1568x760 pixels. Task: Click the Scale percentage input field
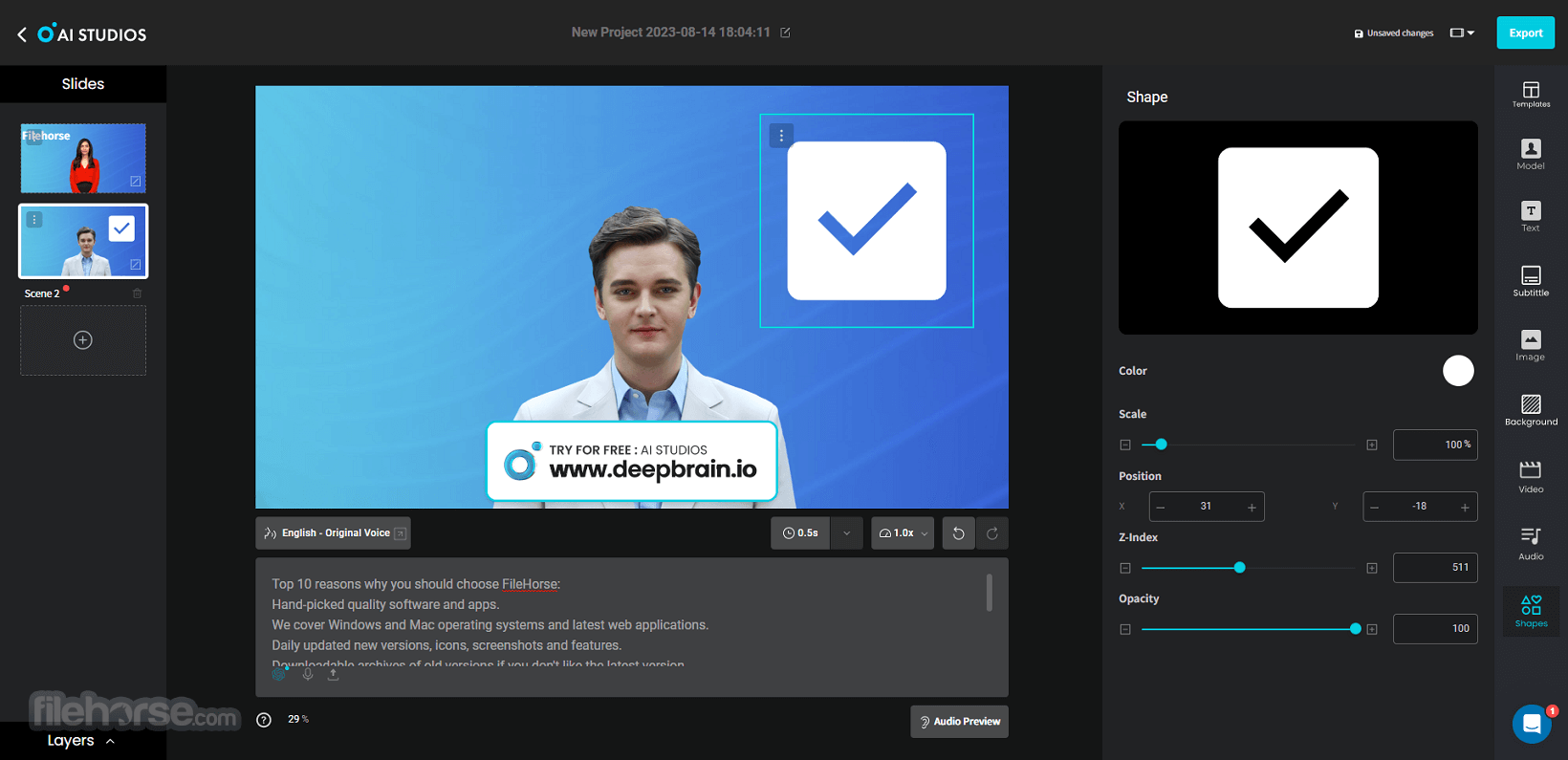pos(1435,445)
